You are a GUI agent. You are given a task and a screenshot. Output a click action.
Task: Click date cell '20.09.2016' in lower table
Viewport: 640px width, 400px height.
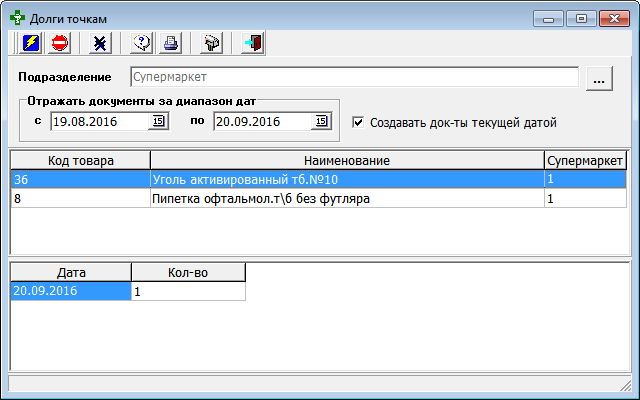pyautogui.click(x=71, y=291)
